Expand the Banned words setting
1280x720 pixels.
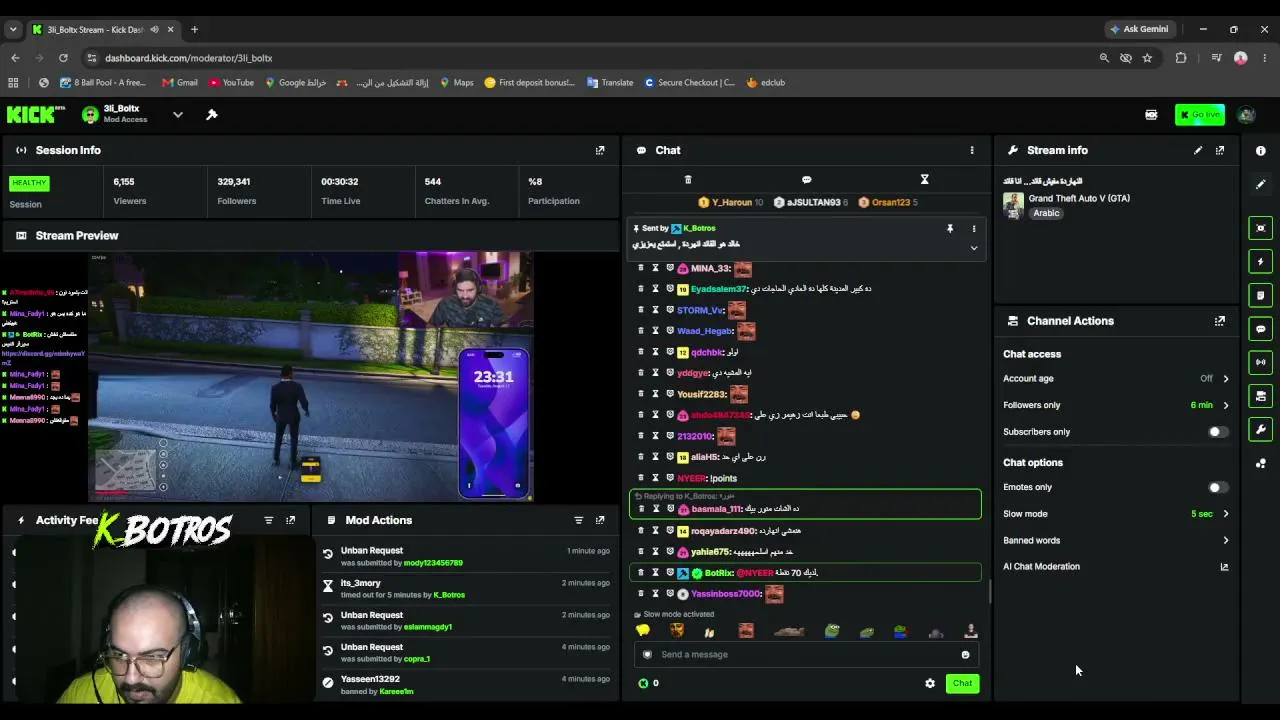pos(1226,541)
